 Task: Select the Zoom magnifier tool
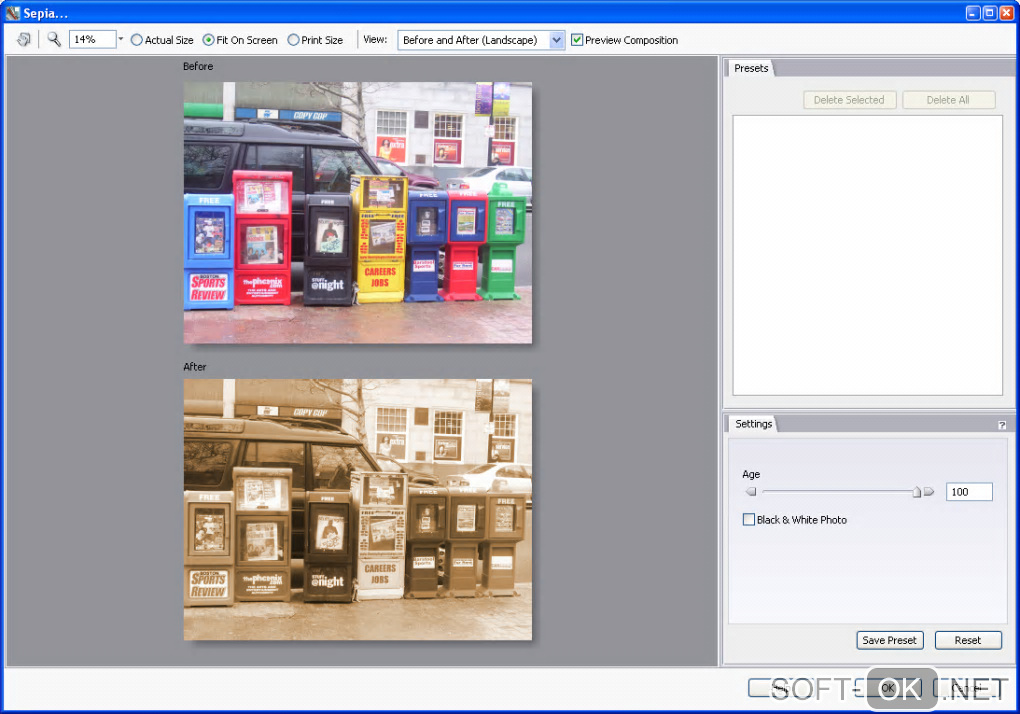coord(54,40)
